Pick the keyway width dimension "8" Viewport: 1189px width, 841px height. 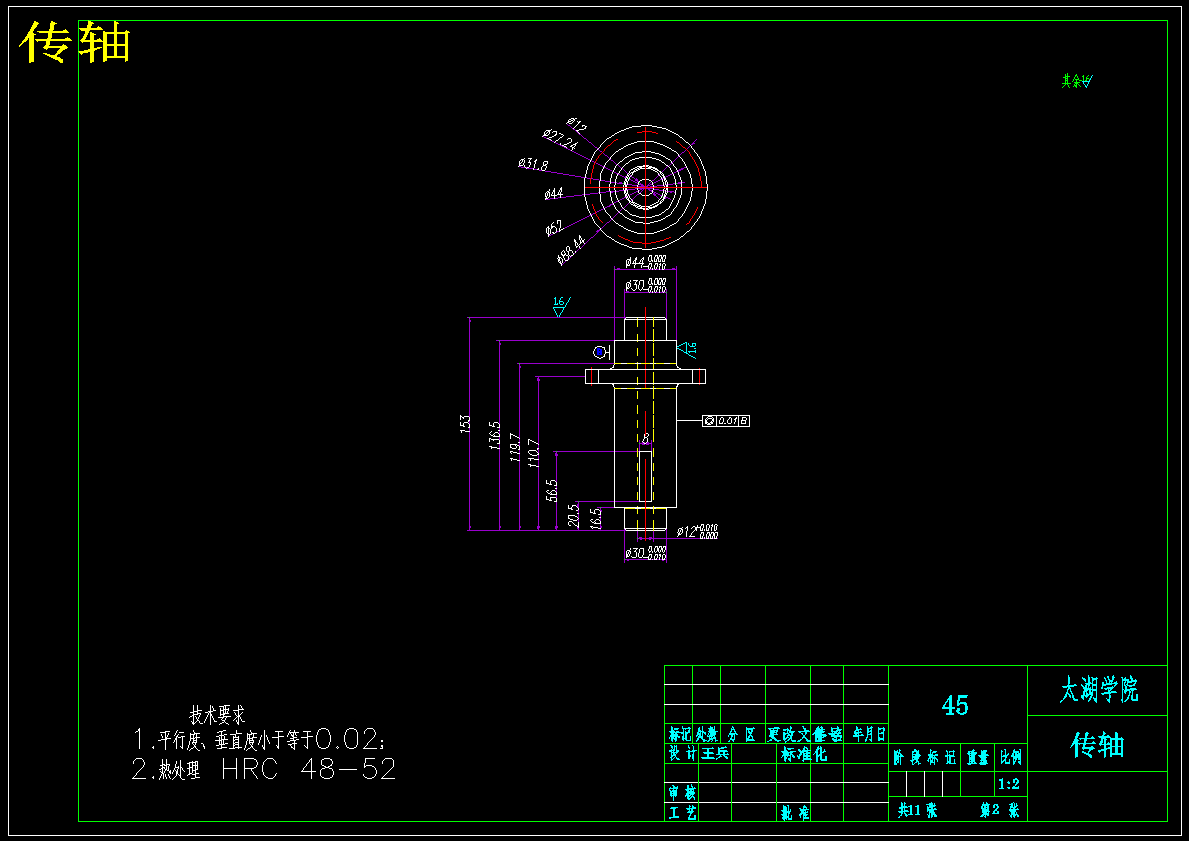click(x=645, y=439)
